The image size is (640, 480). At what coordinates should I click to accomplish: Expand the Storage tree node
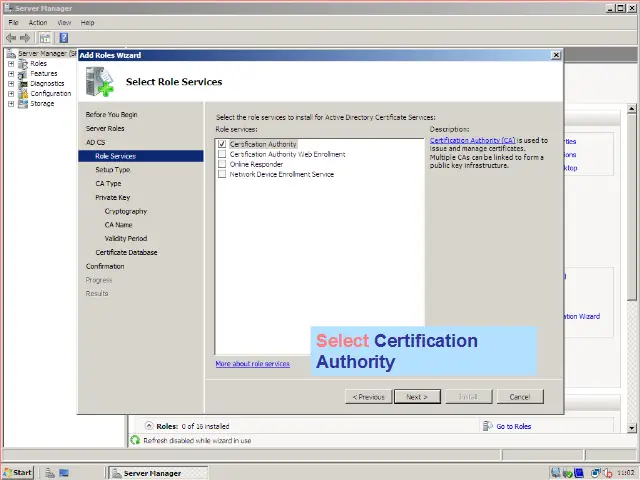pyautogui.click(x=11, y=104)
